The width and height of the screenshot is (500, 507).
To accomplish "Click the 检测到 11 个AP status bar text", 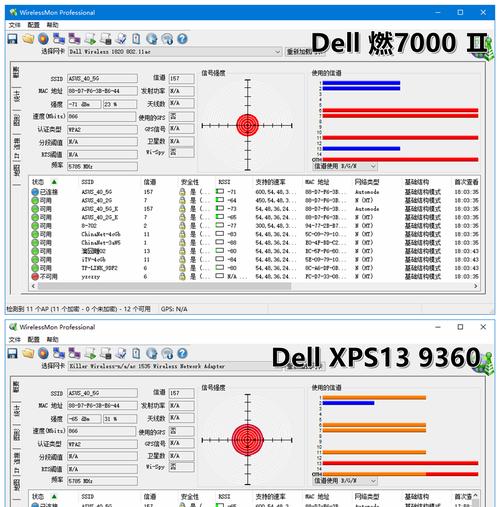I will coord(79,309).
